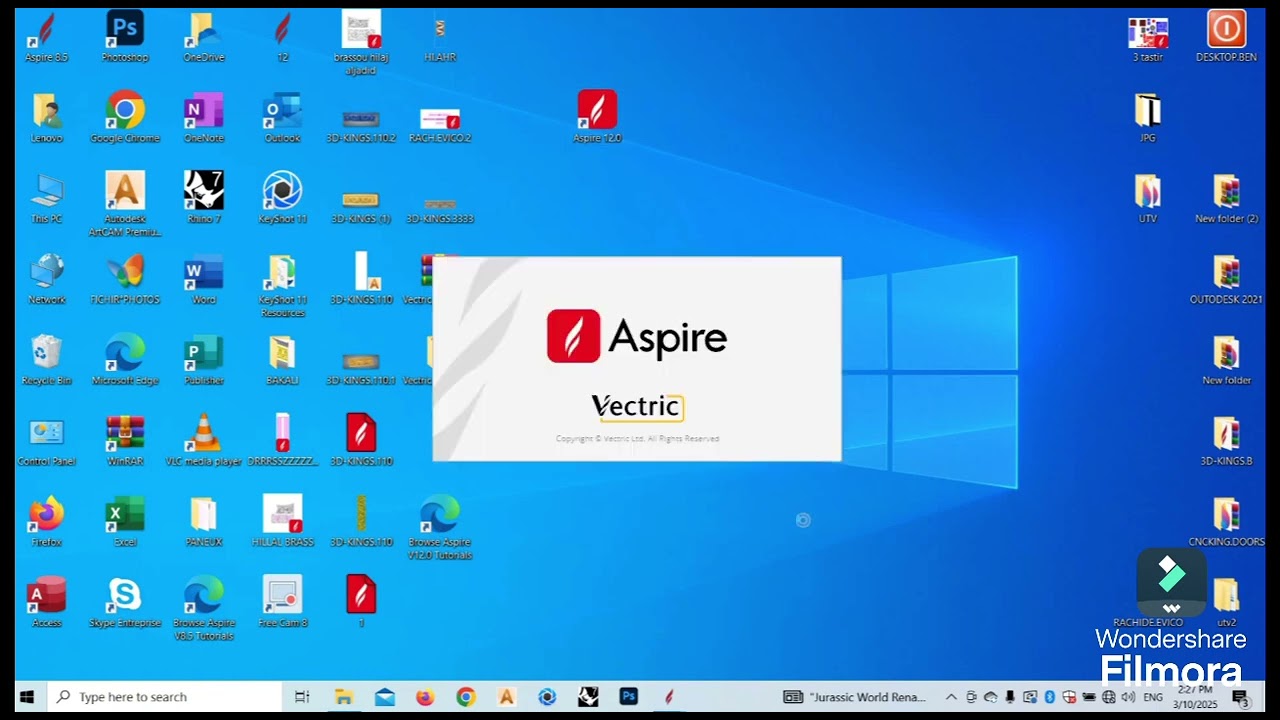1280x720 pixels.
Task: Select the FICHIR*PHOTOS desktop shortcut
Action: coord(125,280)
